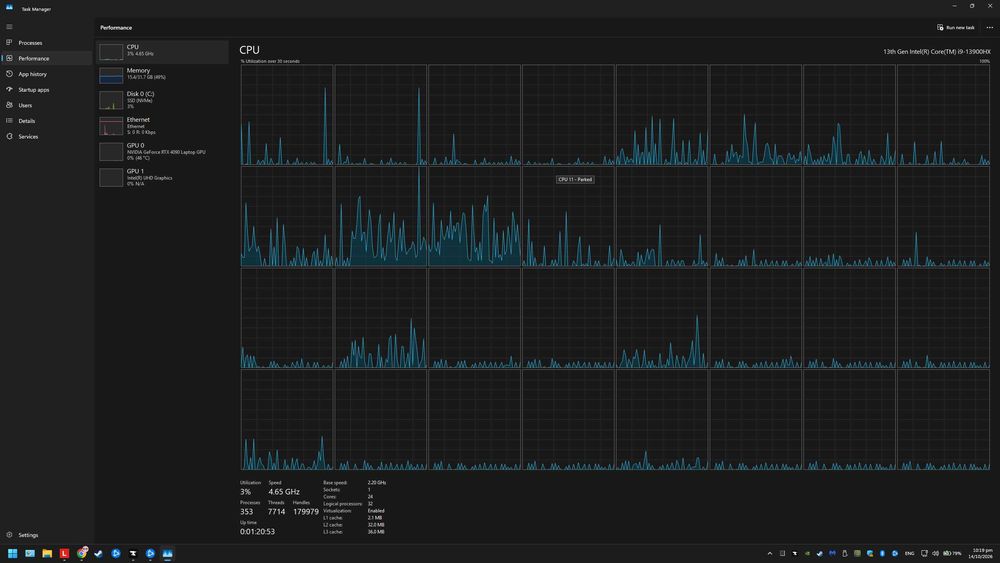Screen dimensions: 1000x563
Task: Toggle the hamburger navigation menu
Action: pyautogui.click(x=9, y=27)
